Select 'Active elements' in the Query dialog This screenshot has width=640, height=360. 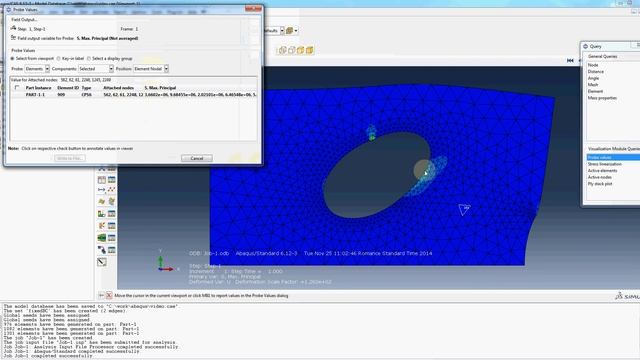click(602, 170)
